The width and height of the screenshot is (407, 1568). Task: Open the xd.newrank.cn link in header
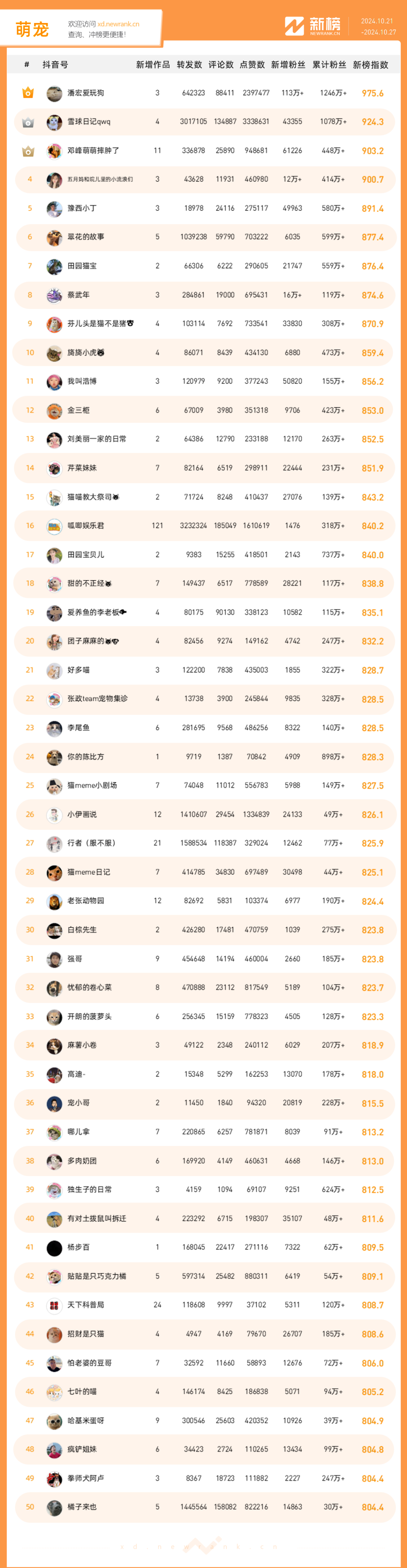pyautogui.click(x=118, y=25)
